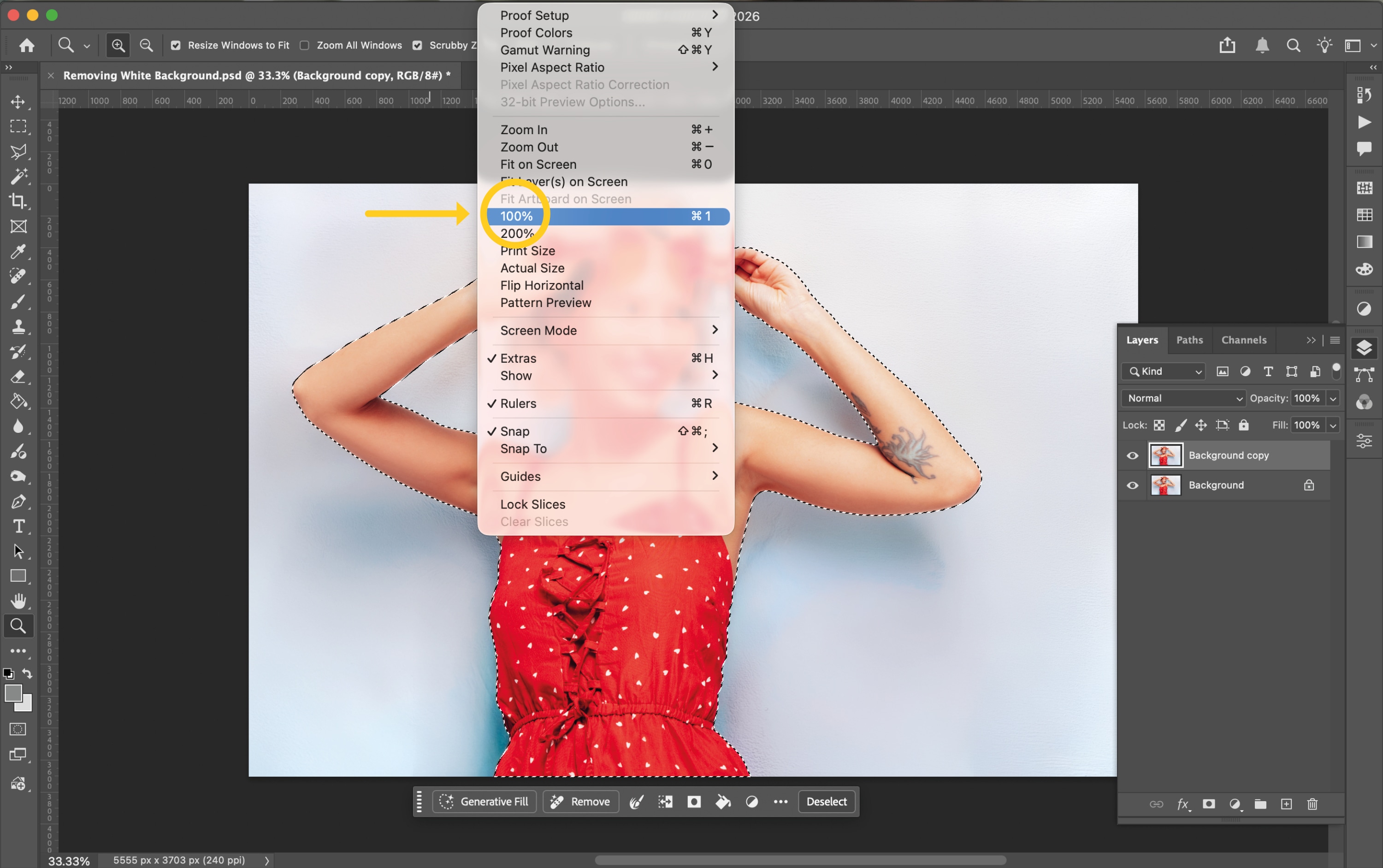Select the Magic Wand tool
Viewport: 1383px width, 868px height.
[18, 176]
